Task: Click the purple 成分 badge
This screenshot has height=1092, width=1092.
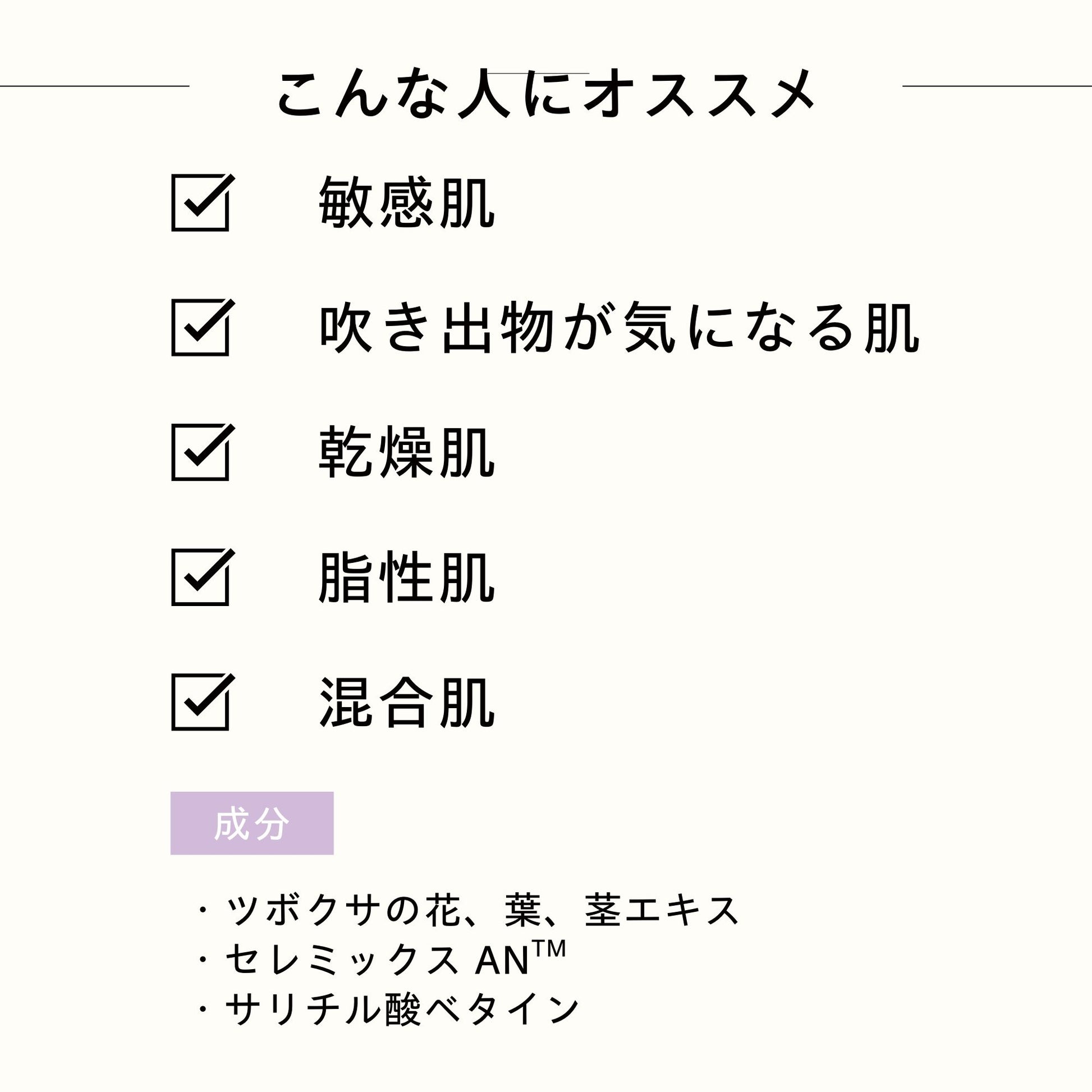Action: click(252, 824)
